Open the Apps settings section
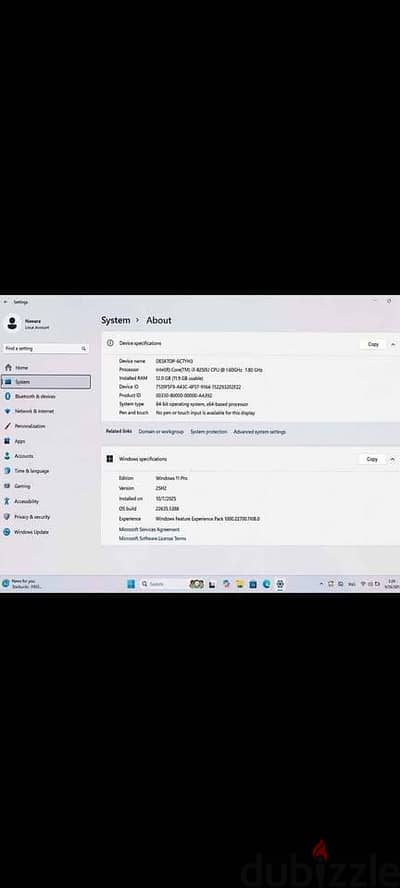400x888 pixels. (x=20, y=441)
